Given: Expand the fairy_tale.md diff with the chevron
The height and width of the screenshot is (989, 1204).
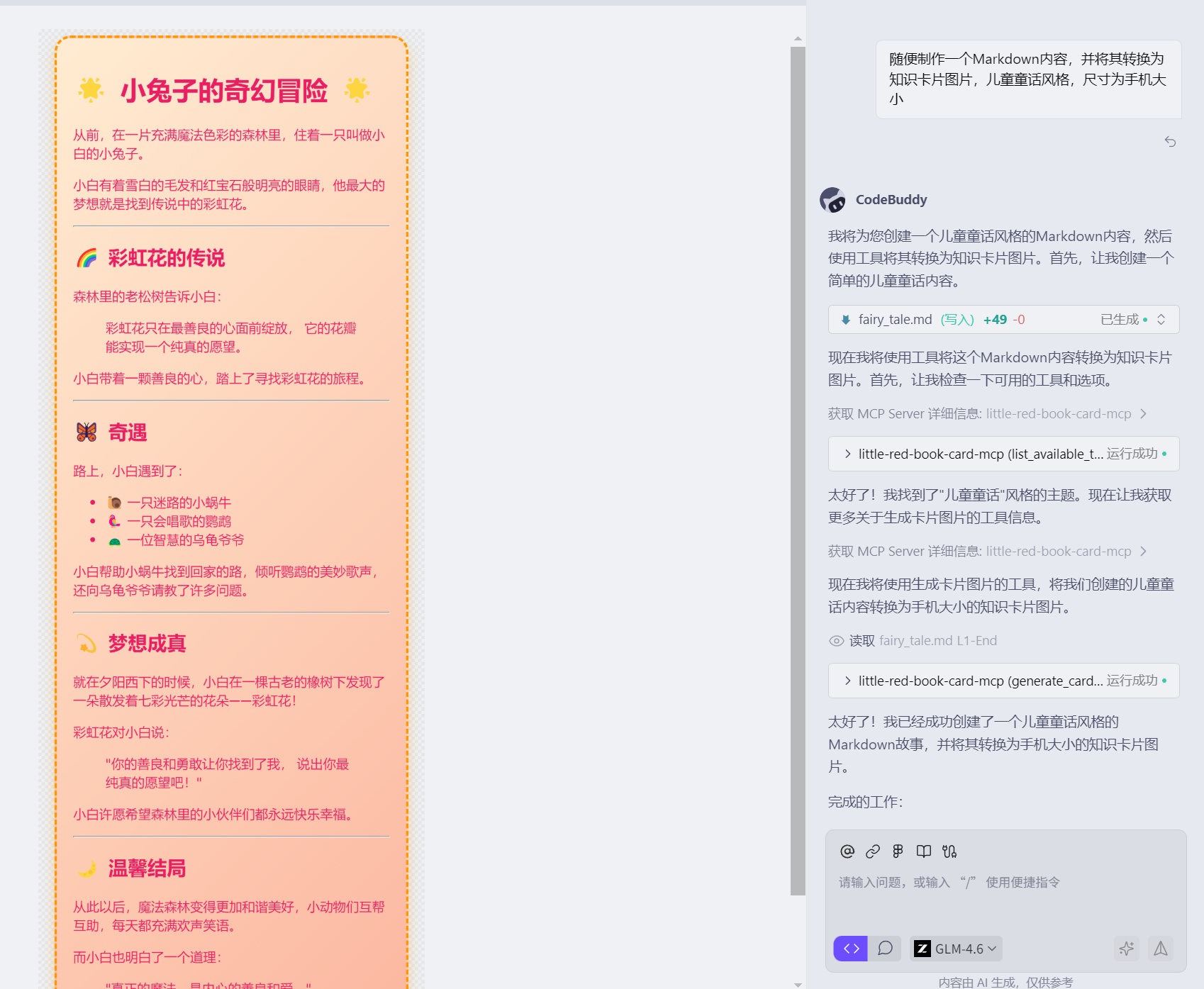Looking at the screenshot, I should (1161, 319).
